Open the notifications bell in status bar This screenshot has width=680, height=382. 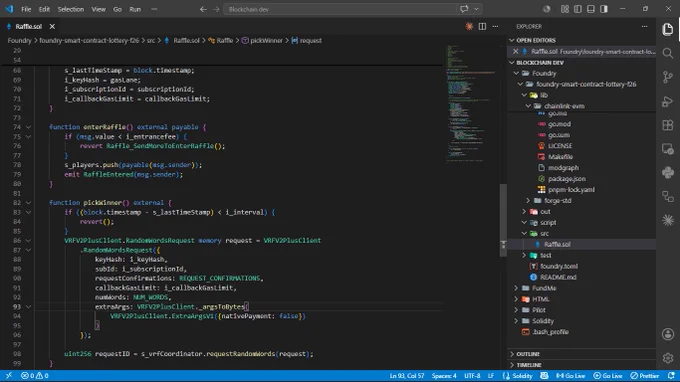pyautogui.click(x=671, y=375)
